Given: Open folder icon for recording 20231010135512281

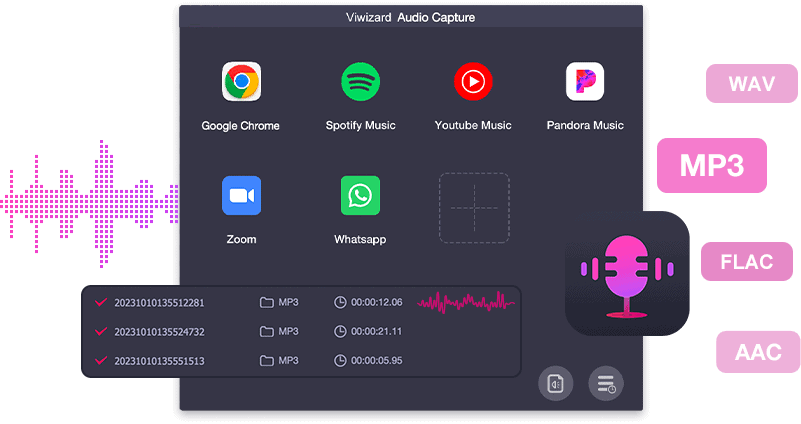Looking at the screenshot, I should pos(267,302).
